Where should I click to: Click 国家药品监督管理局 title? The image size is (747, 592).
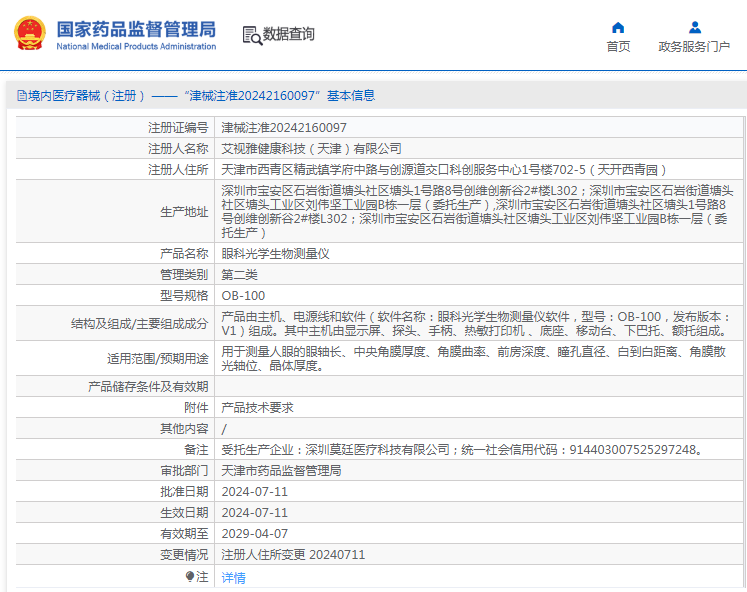tap(136, 29)
